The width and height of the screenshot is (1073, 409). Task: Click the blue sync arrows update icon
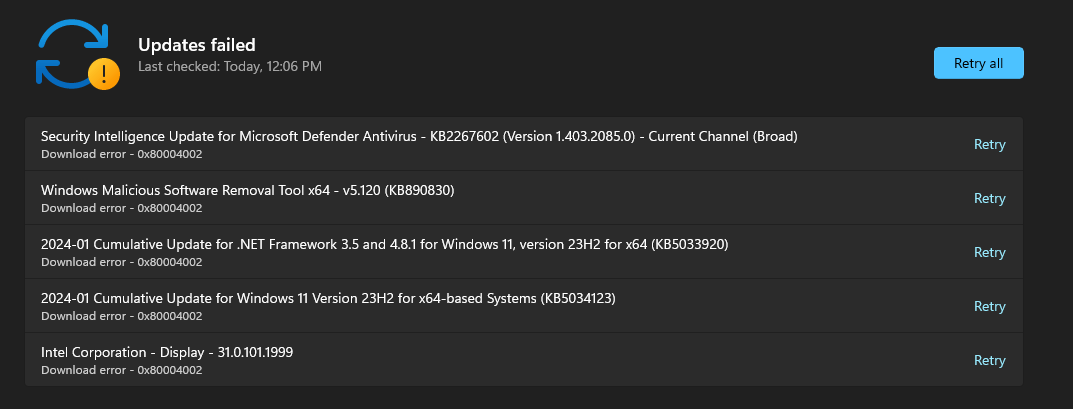tap(70, 52)
